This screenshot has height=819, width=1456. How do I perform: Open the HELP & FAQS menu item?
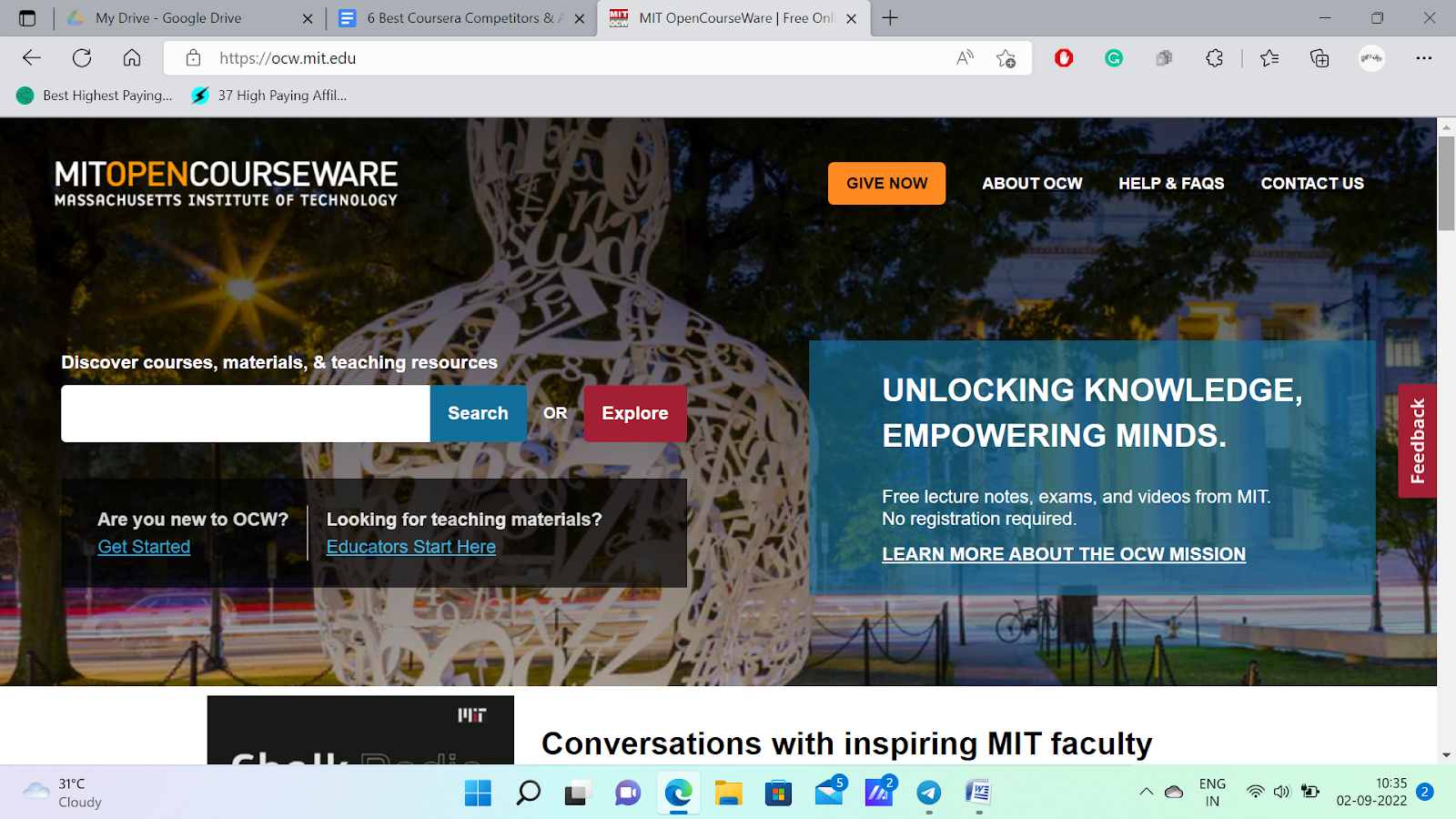click(x=1171, y=183)
